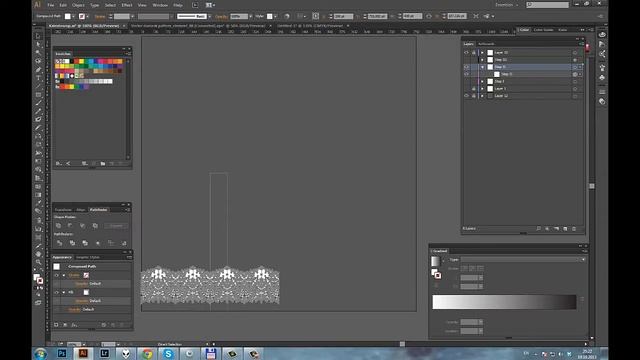Image resolution: width=640 pixels, height=360 pixels.
Task: Select the Magic Wand tool
Action: (x=38, y=53)
